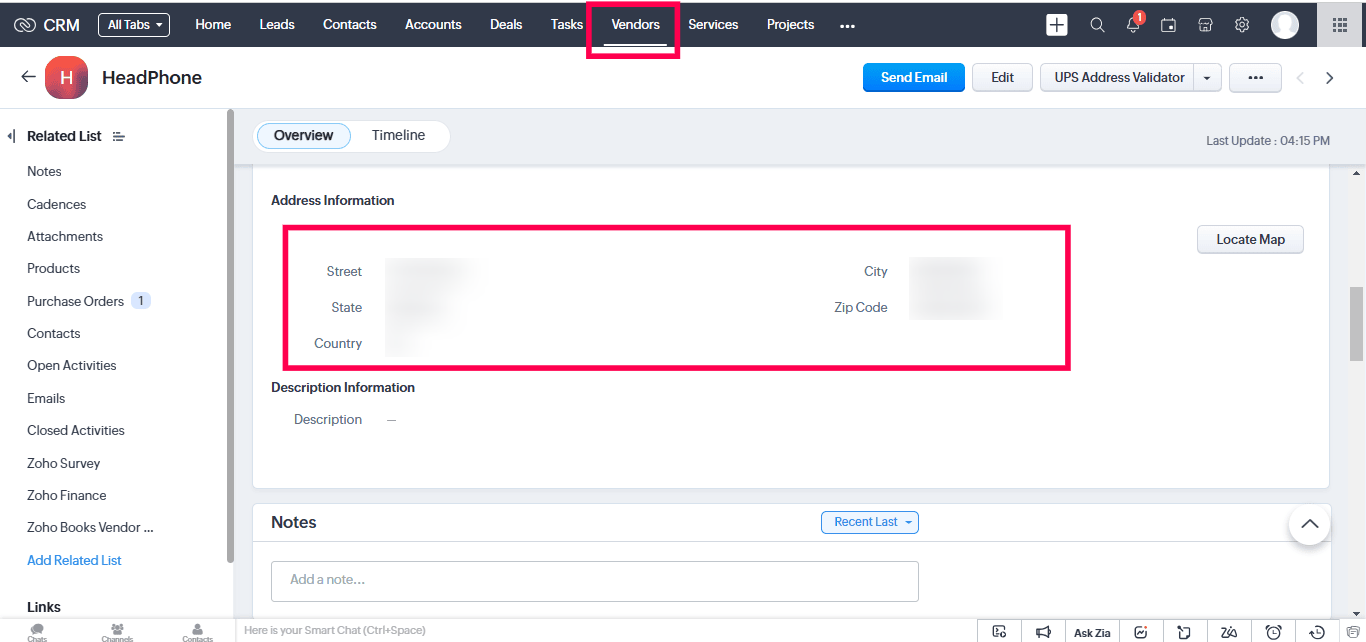Image resolution: width=1366 pixels, height=642 pixels.
Task: Jump to Zoho Finance related list
Action: 66,495
